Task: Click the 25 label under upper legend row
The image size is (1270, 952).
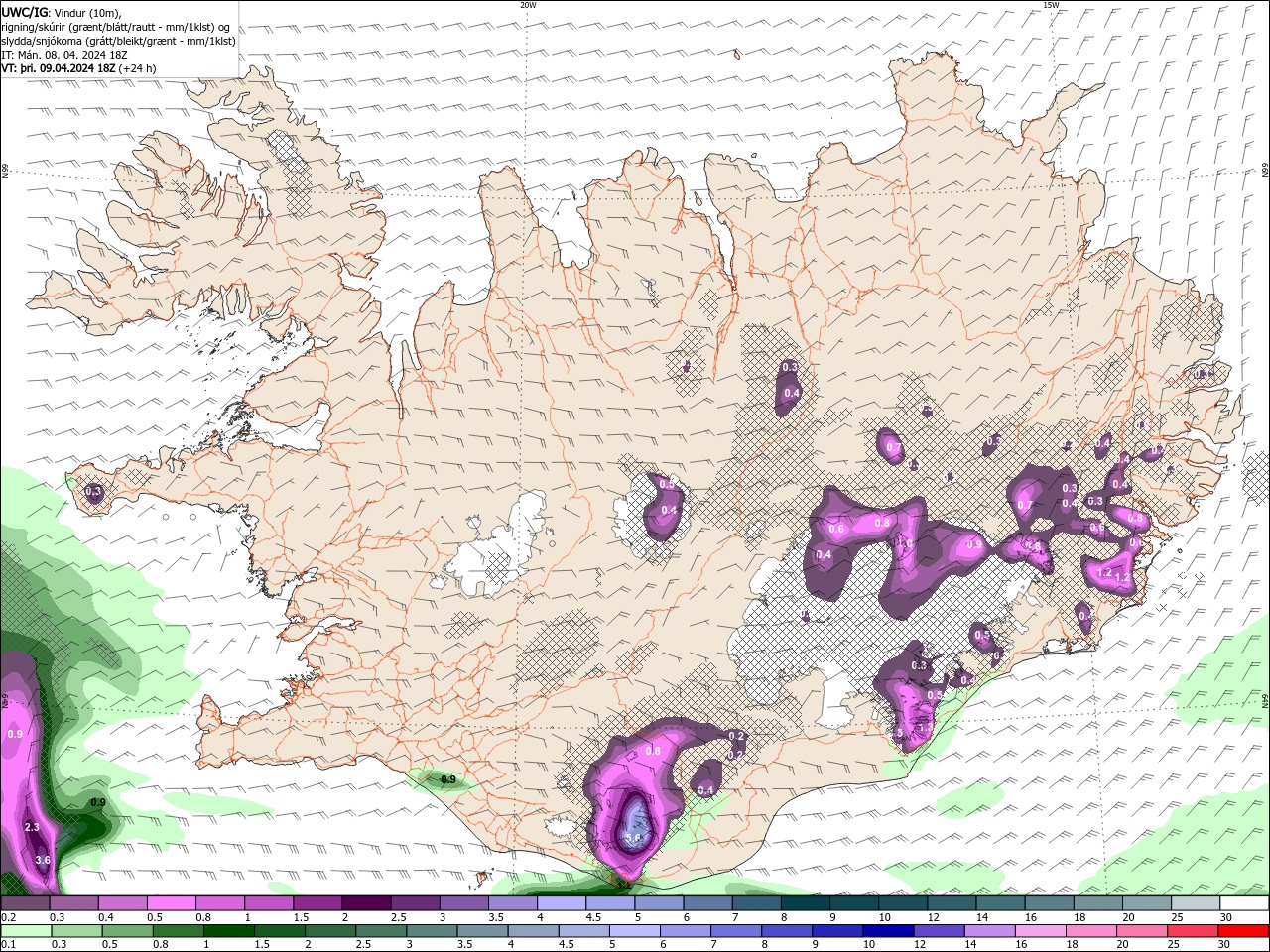Action: tap(1178, 917)
